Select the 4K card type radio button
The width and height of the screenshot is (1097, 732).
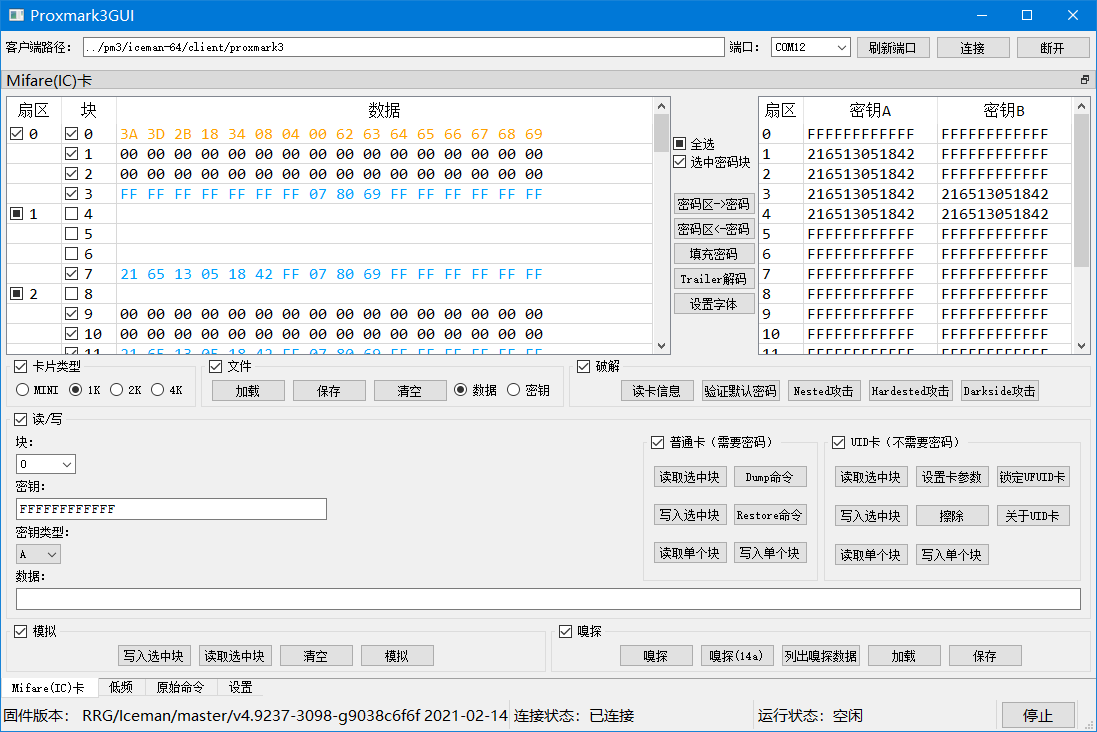click(x=158, y=390)
